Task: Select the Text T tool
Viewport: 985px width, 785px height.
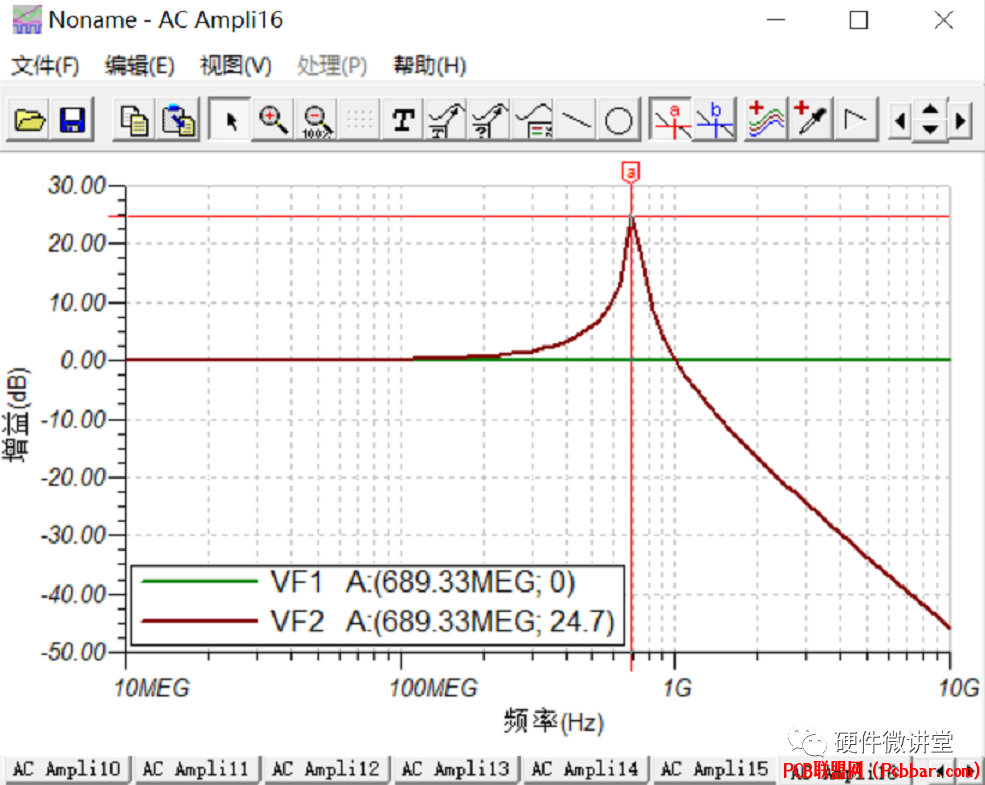Action: (403, 119)
